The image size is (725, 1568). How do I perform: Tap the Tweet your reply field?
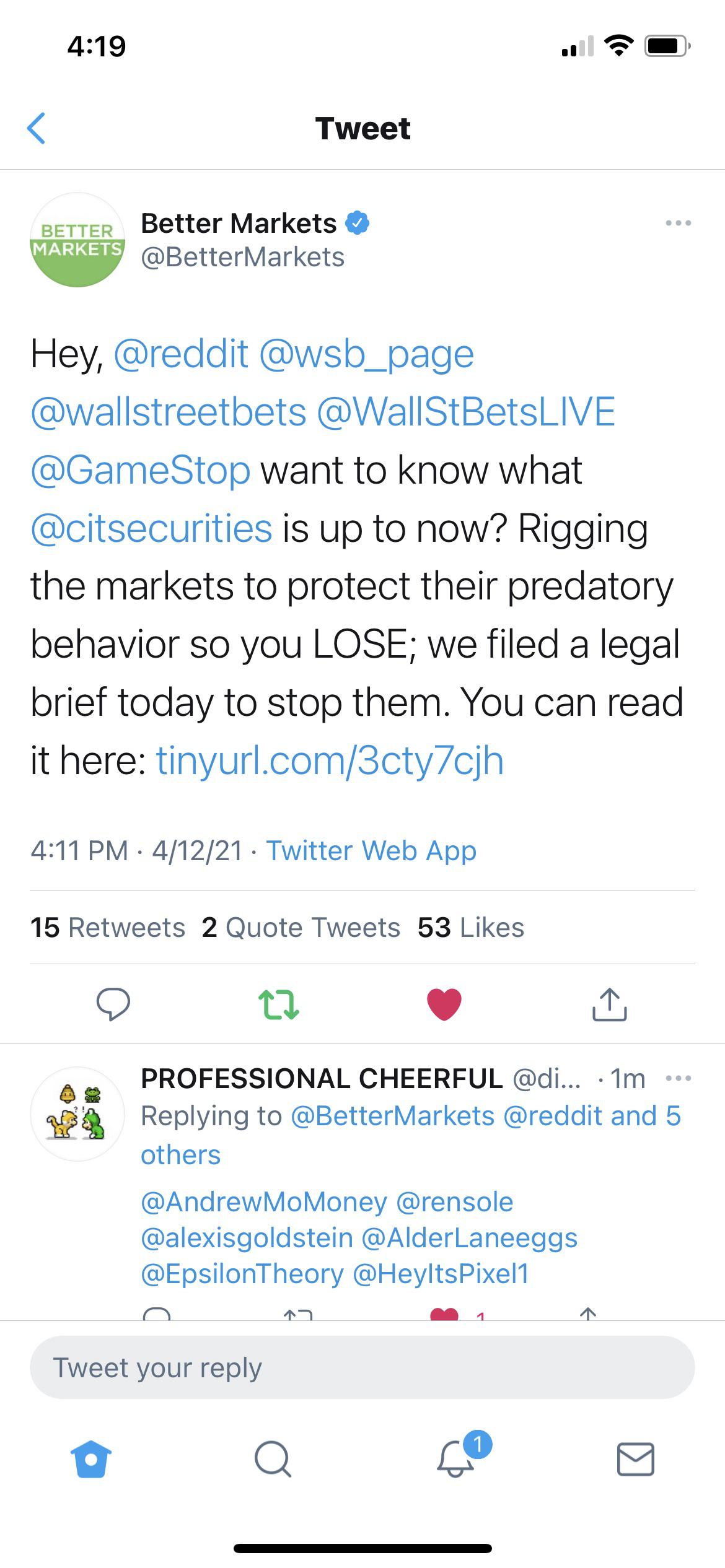362,1366
